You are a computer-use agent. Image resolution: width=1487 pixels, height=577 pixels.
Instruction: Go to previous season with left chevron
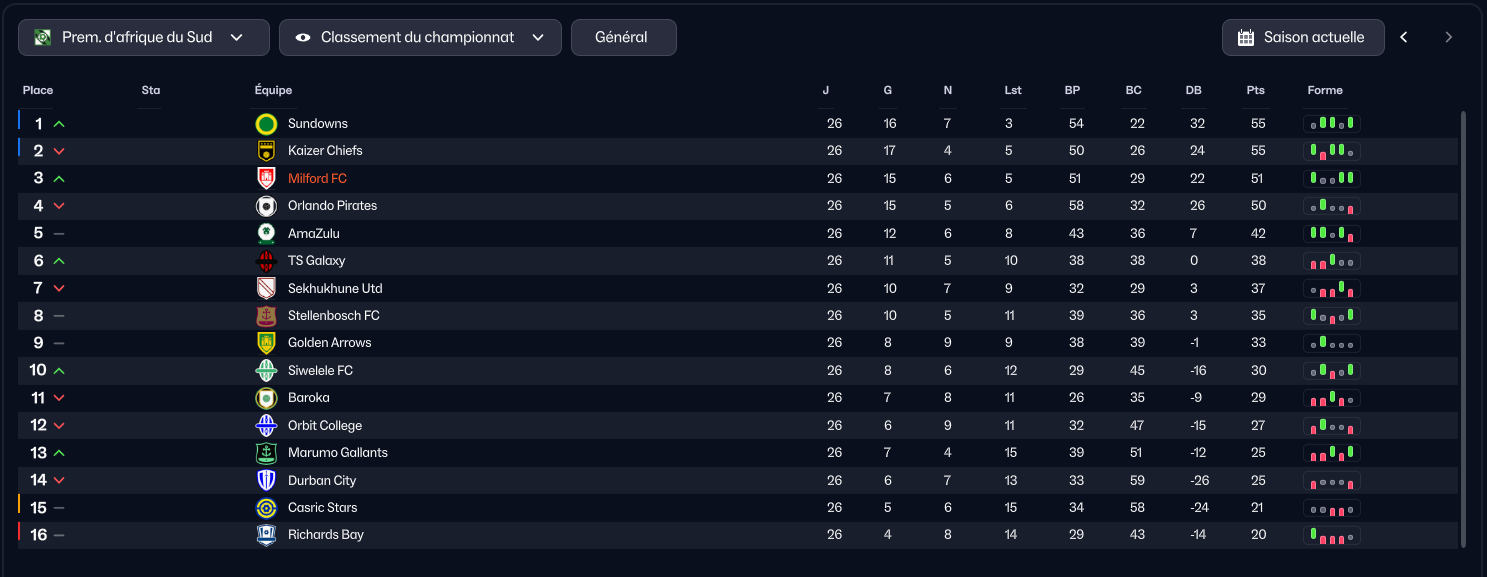click(x=1404, y=37)
